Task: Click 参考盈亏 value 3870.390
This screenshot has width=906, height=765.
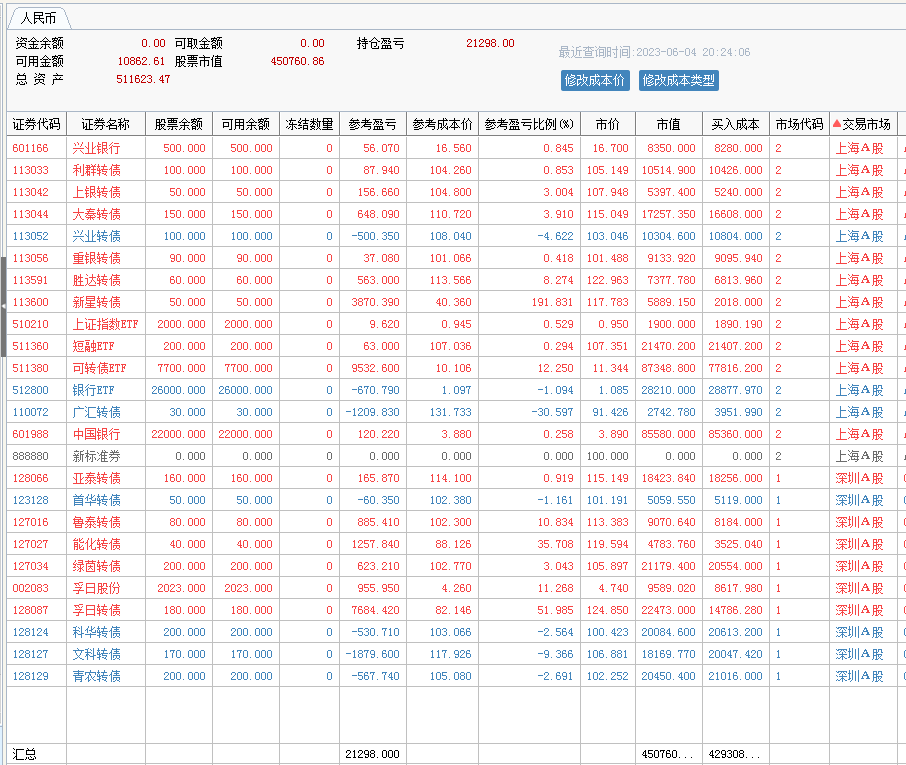Action: click(376, 302)
